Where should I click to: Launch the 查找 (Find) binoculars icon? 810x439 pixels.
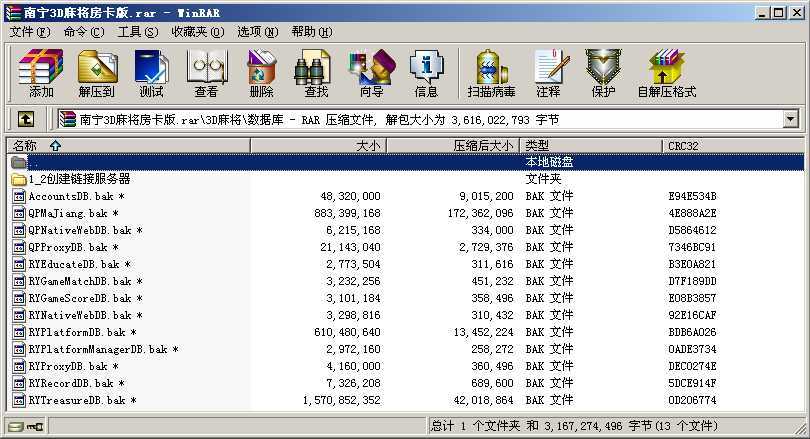point(316,74)
